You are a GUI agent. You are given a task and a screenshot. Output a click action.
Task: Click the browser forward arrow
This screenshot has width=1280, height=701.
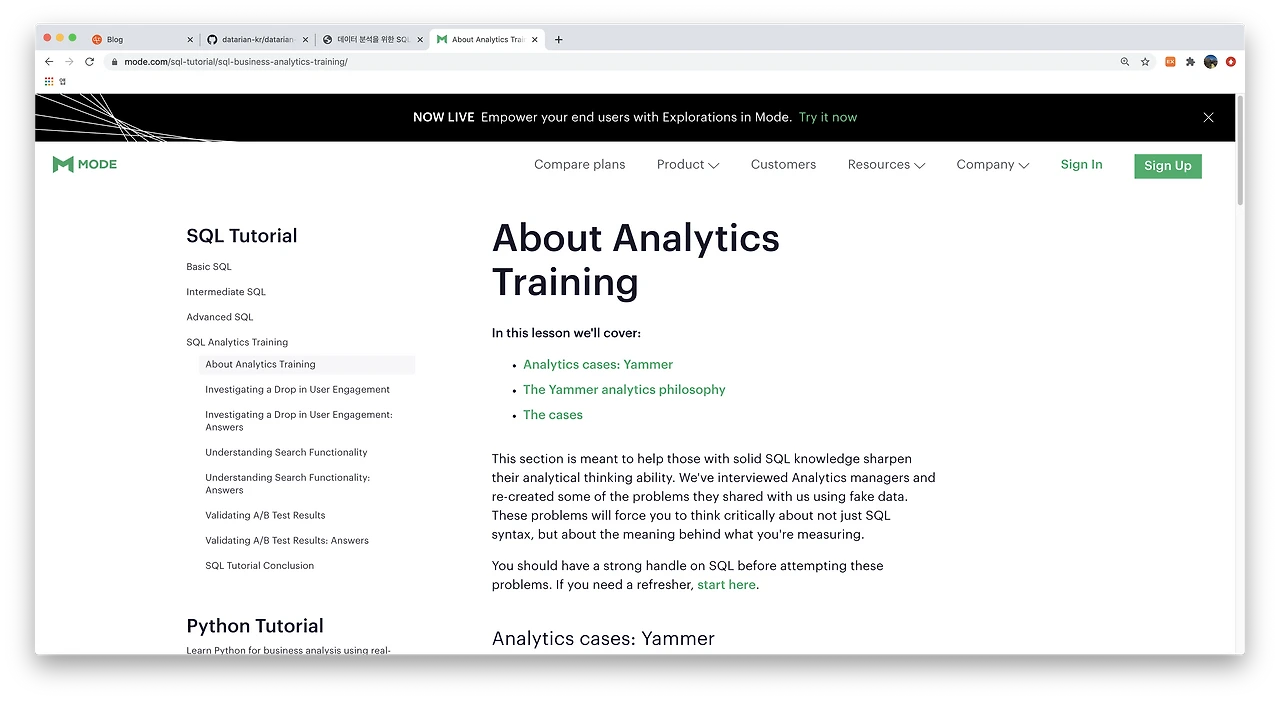[69, 62]
